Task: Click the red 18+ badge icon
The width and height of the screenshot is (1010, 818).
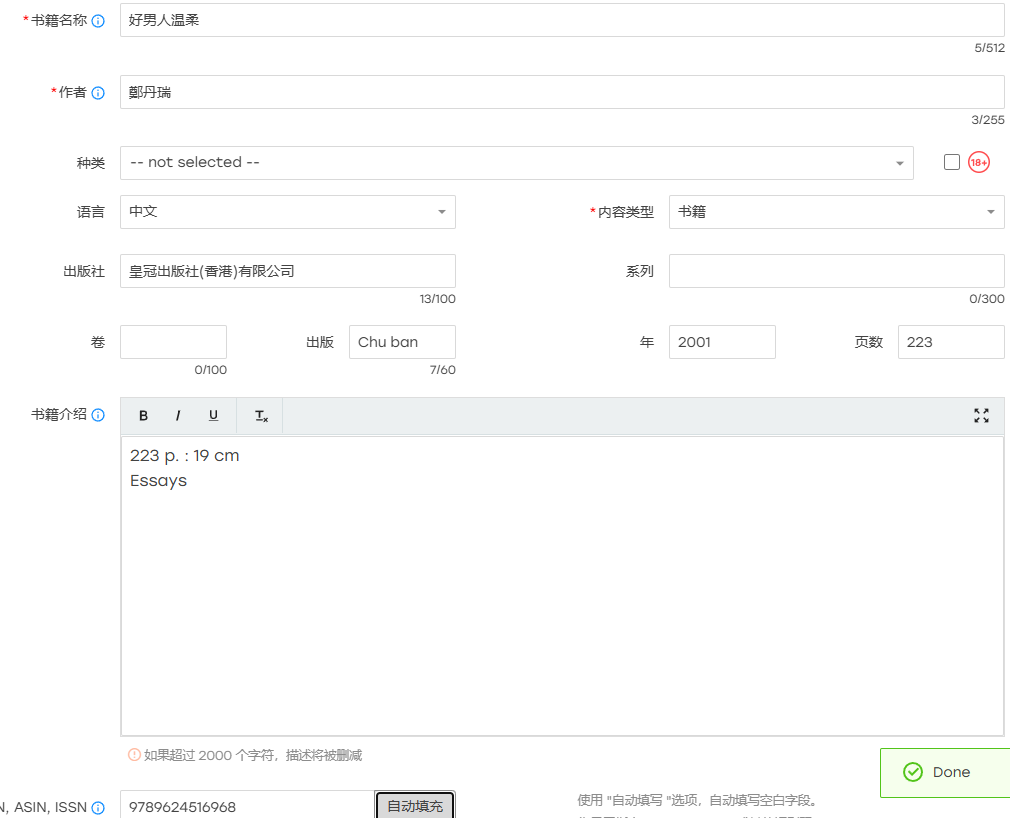Action: (x=978, y=162)
